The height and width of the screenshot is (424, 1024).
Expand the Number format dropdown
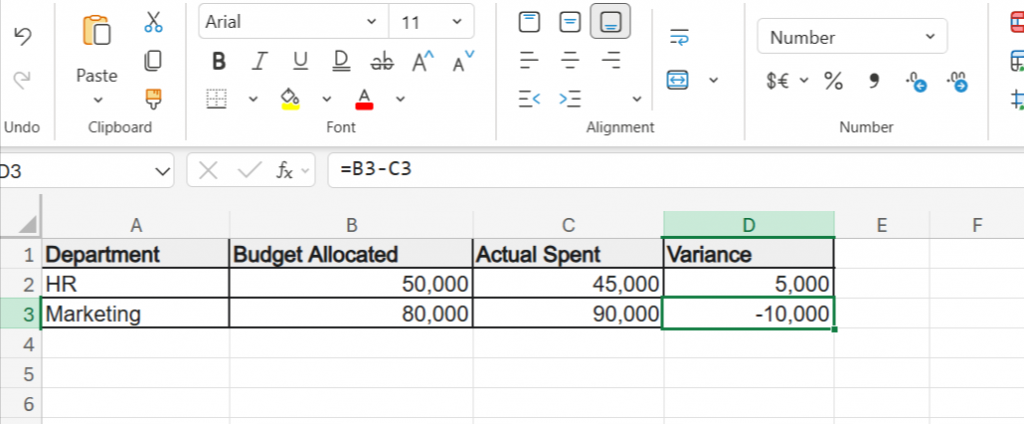[931, 38]
